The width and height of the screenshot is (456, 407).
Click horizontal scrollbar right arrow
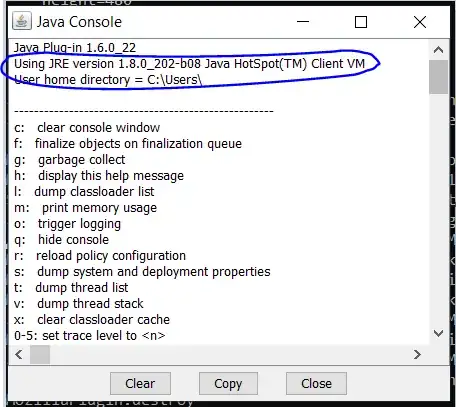[x=417, y=354]
